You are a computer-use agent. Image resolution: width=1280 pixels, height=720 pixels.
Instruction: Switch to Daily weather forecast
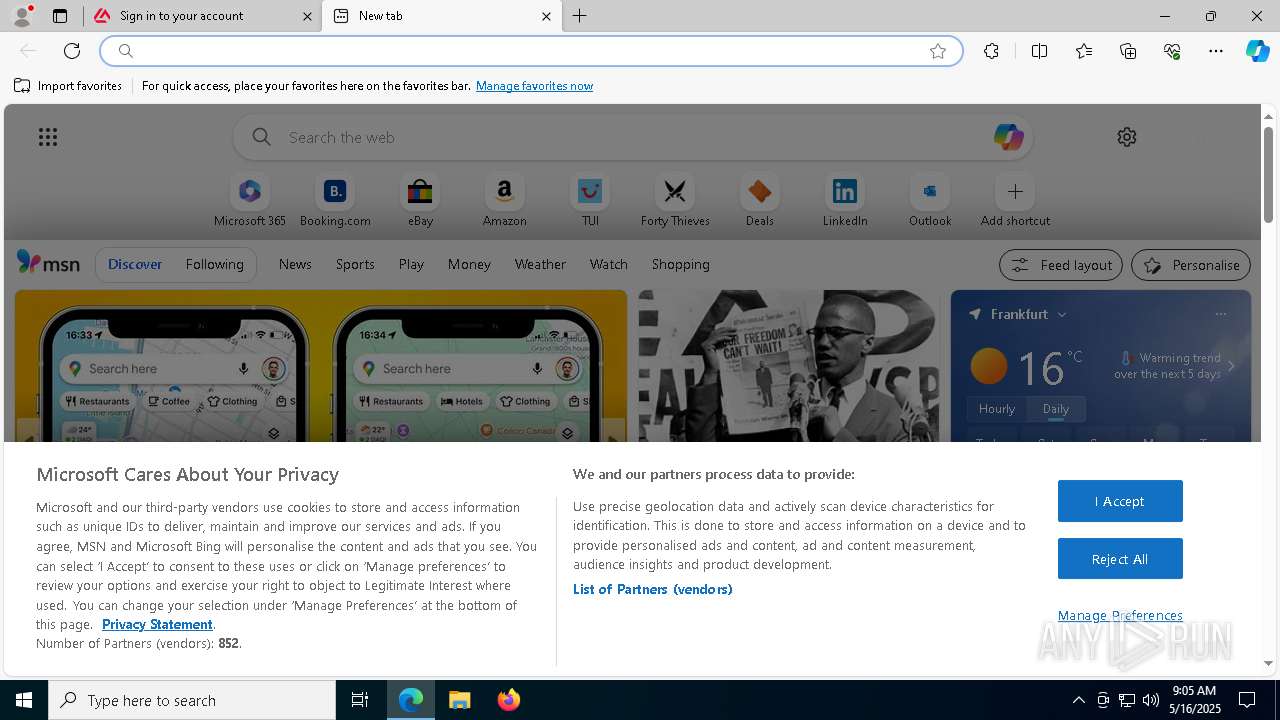click(1056, 409)
